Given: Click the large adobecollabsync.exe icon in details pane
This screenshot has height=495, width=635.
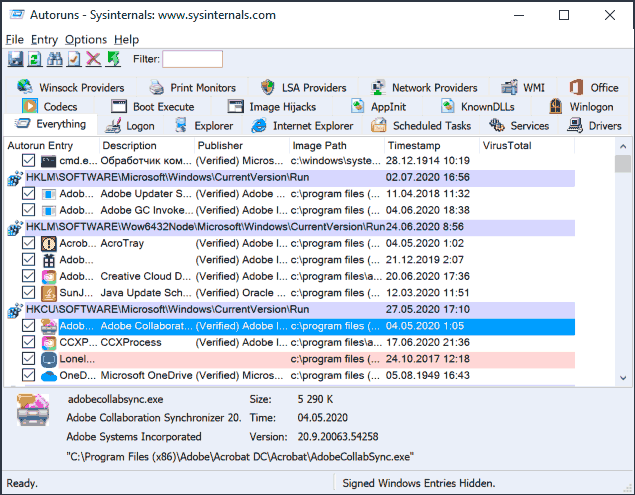Looking at the screenshot, I should [33, 410].
